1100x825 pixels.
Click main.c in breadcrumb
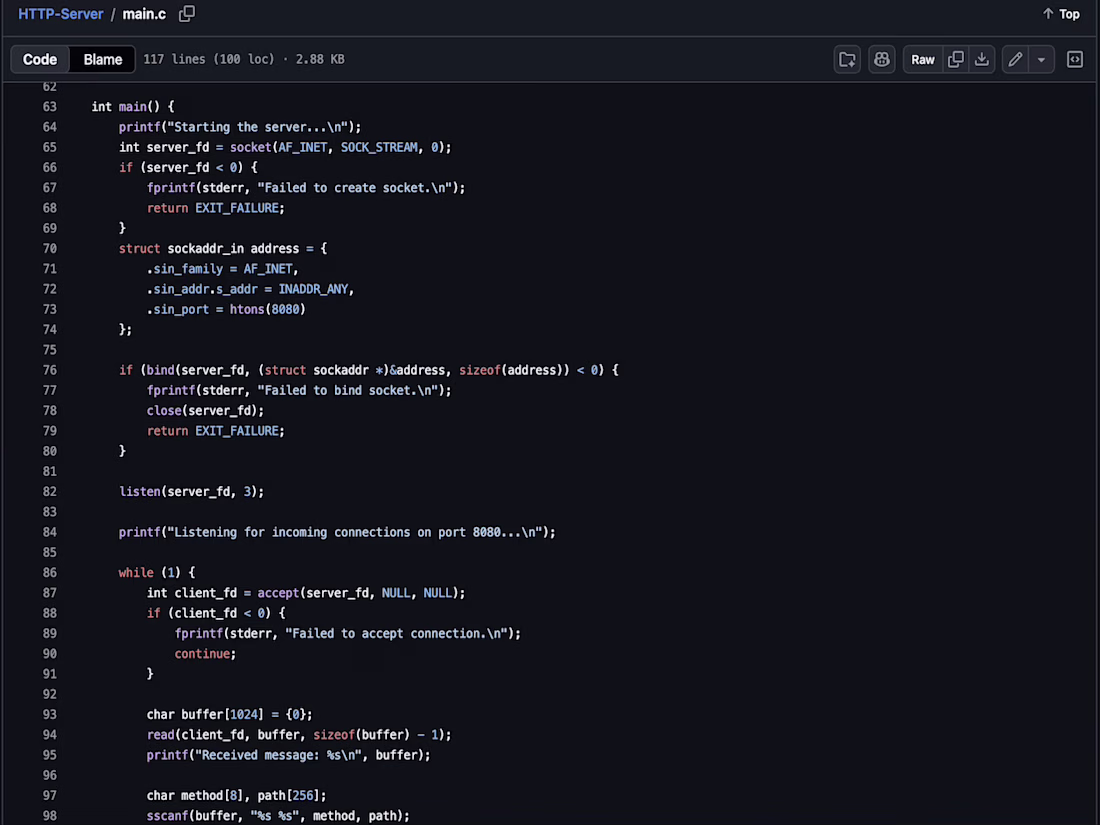pyautogui.click(x=144, y=14)
